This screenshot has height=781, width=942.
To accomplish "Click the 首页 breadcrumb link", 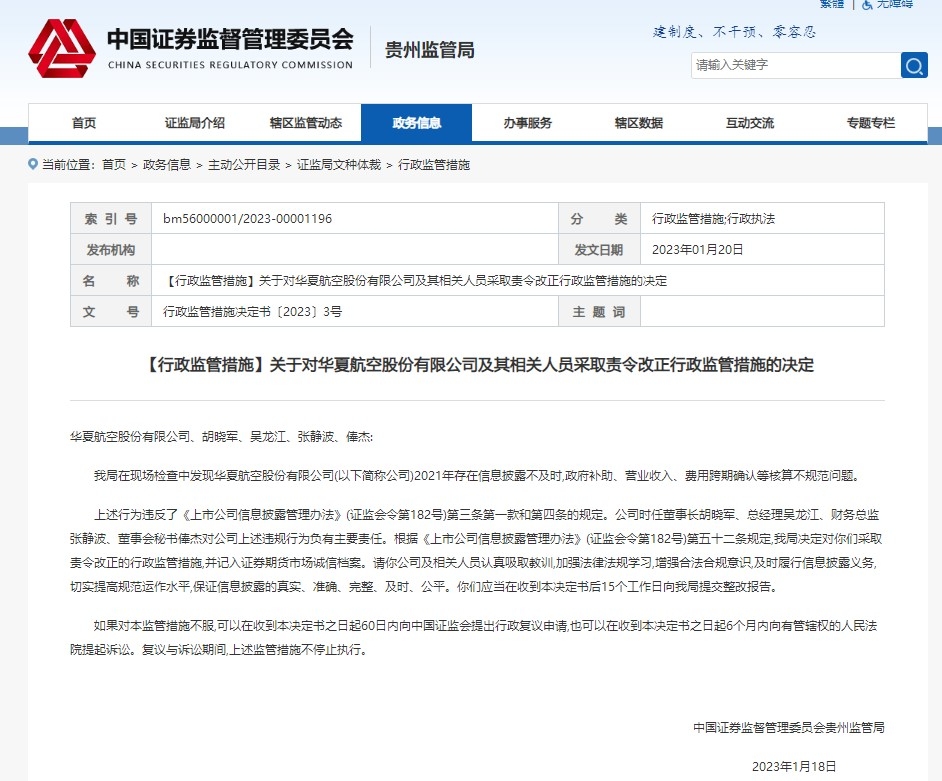I will click(114, 164).
